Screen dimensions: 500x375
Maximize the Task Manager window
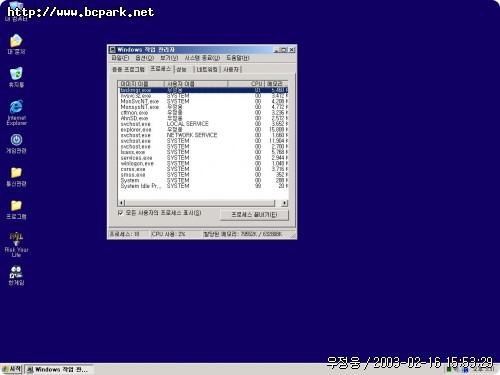tap(284, 50)
